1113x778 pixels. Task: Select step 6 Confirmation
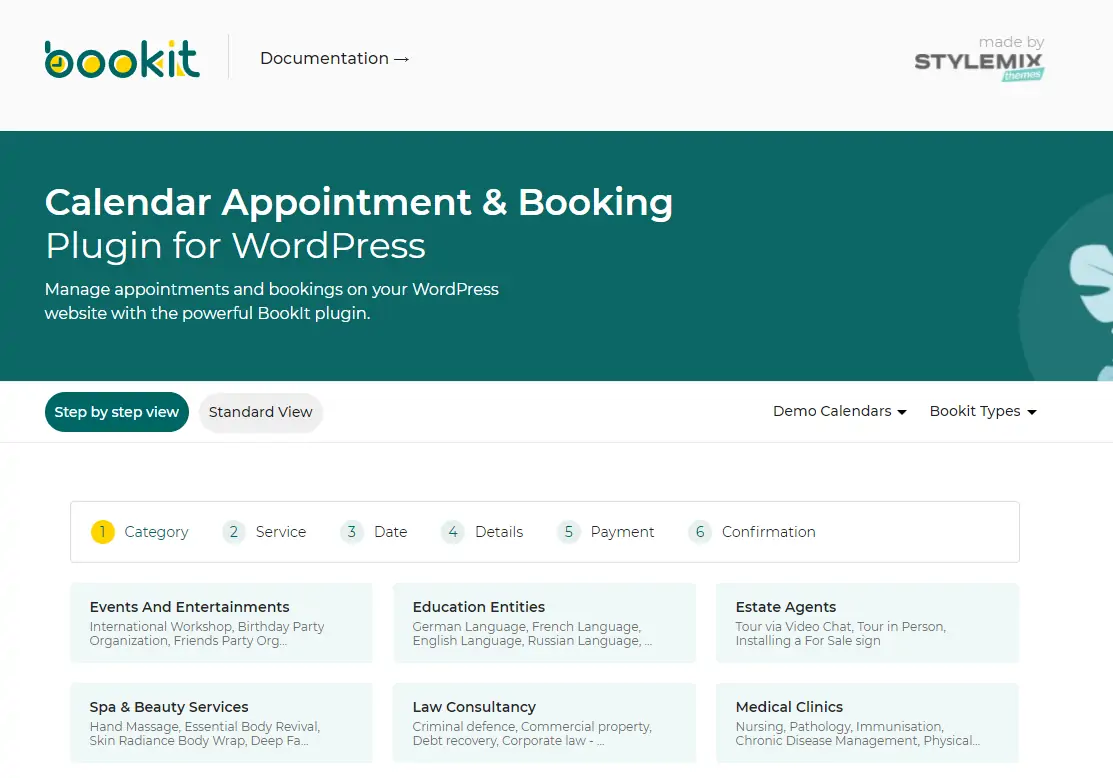[x=752, y=532]
